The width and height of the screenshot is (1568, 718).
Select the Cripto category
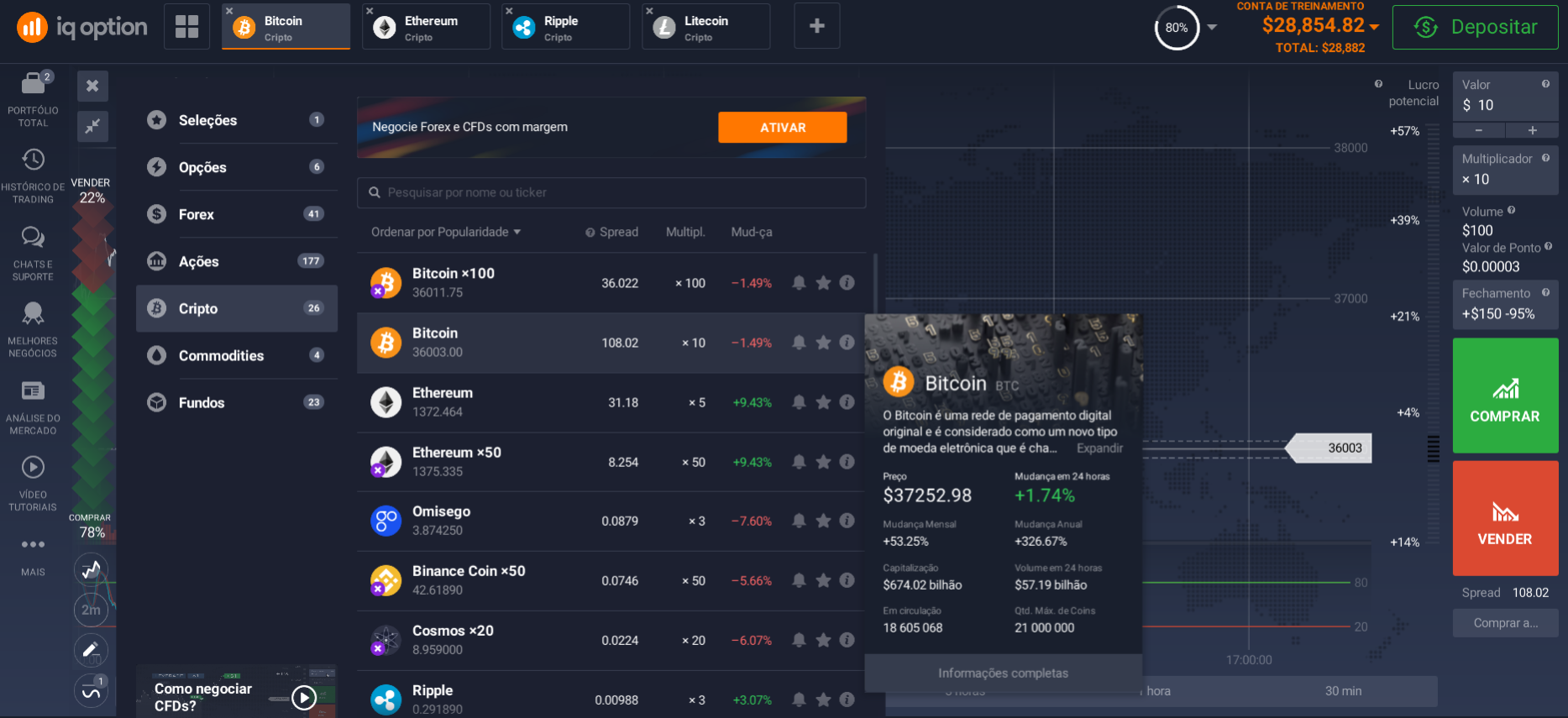(237, 308)
